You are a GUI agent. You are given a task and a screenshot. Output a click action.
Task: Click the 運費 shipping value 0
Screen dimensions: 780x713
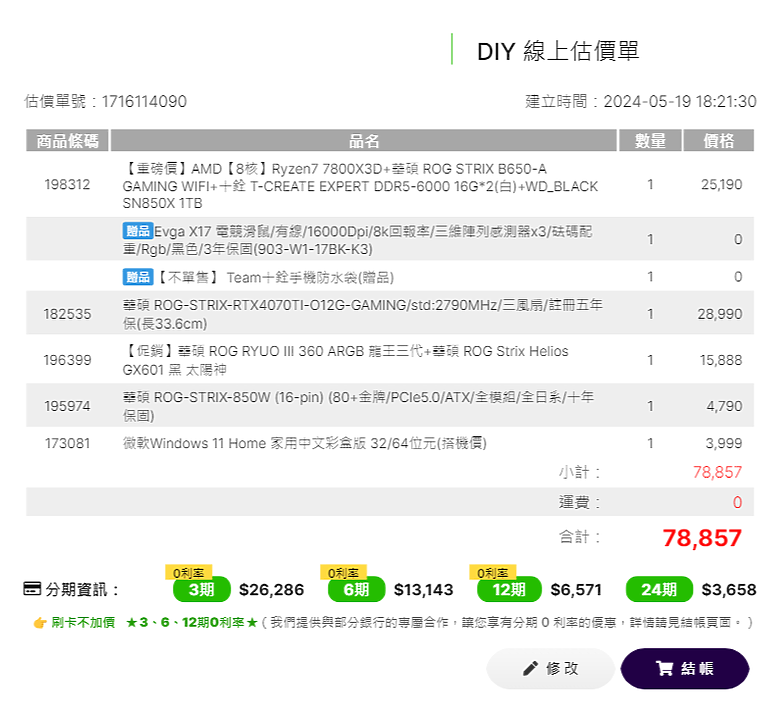(x=737, y=502)
